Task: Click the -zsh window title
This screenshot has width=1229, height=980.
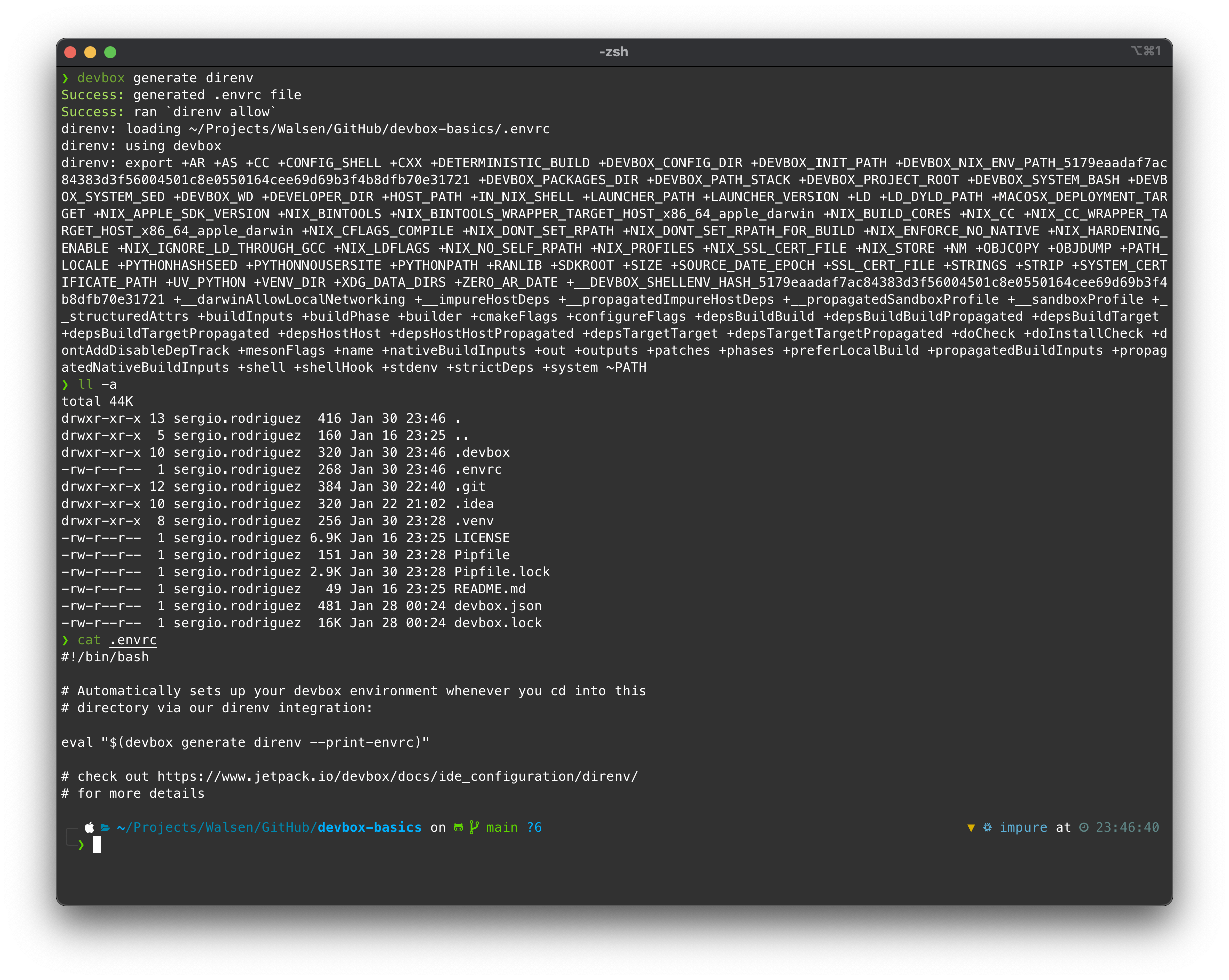Action: [614, 52]
